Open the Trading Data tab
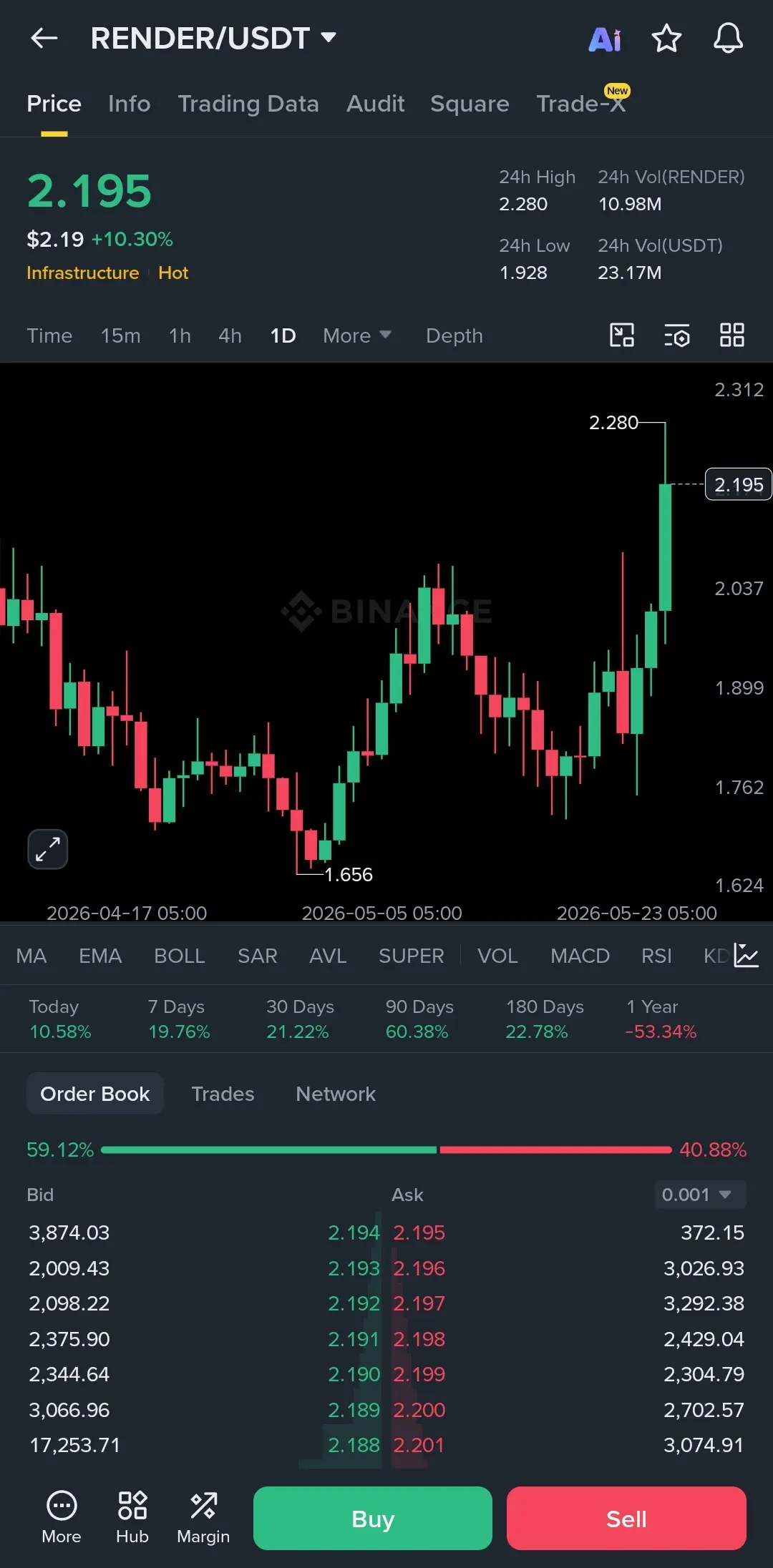Image resolution: width=773 pixels, height=1568 pixels. (248, 104)
